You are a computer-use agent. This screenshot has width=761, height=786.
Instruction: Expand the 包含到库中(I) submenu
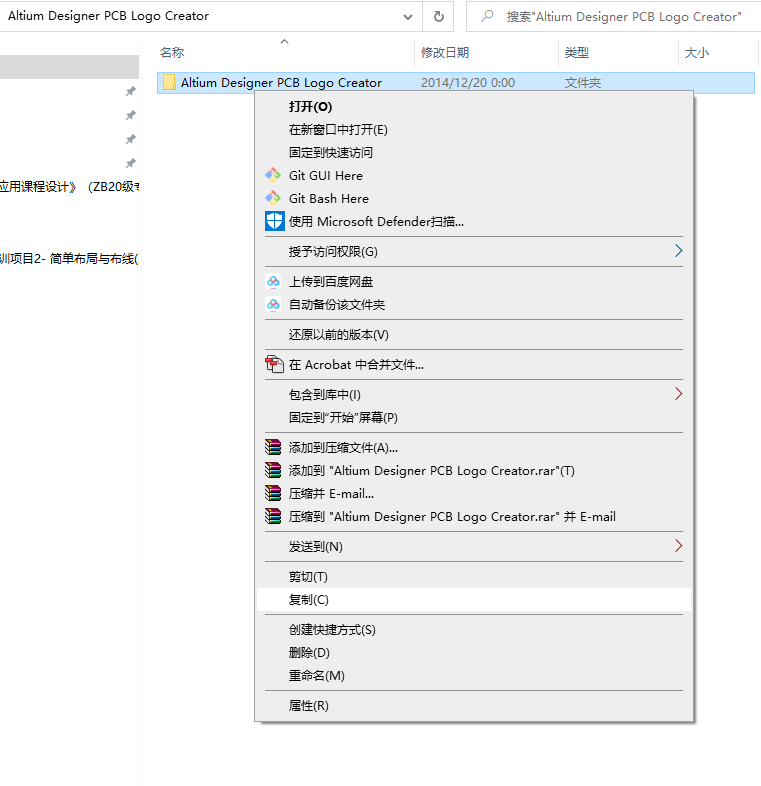678,394
